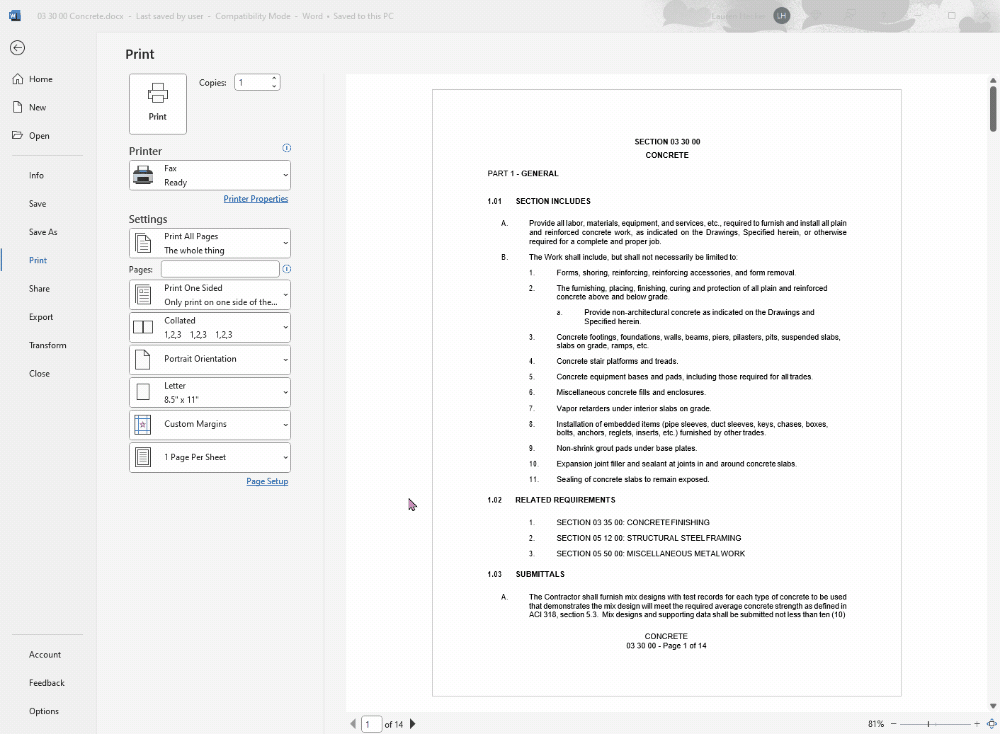The image size is (1000, 734).
Task: Select the Home icon in the sidebar
Action: 17,79
